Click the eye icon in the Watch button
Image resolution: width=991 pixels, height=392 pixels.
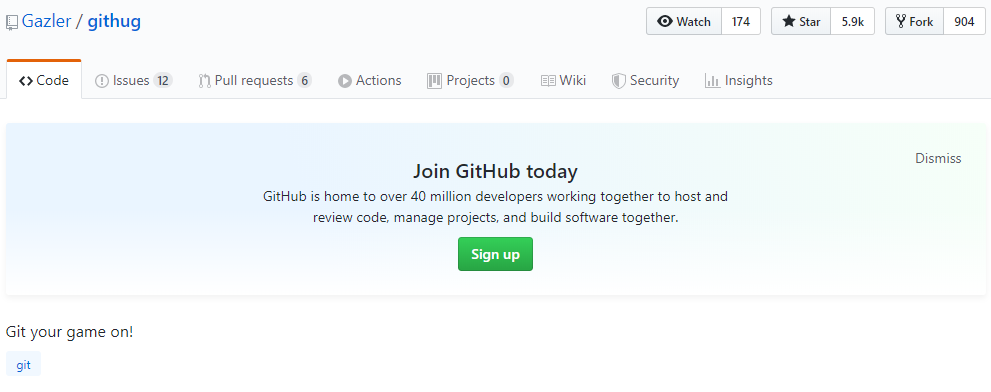[x=665, y=21]
